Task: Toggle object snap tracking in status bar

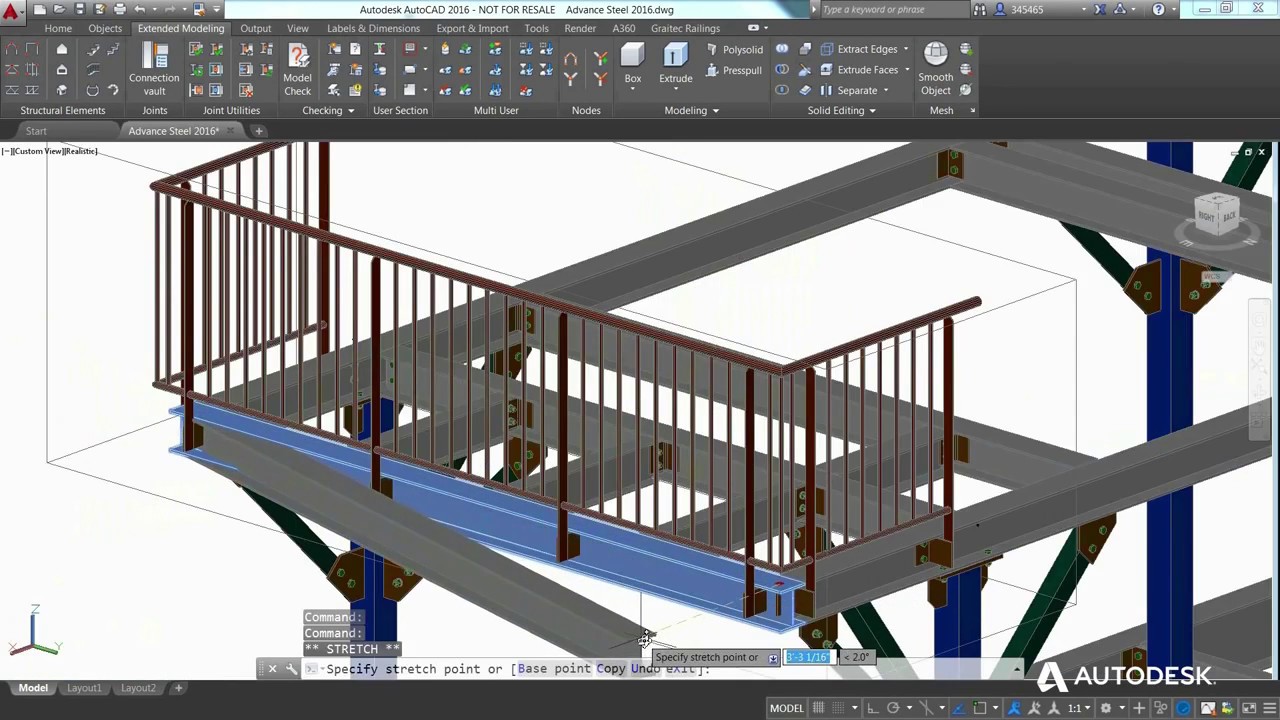Action: tap(960, 708)
